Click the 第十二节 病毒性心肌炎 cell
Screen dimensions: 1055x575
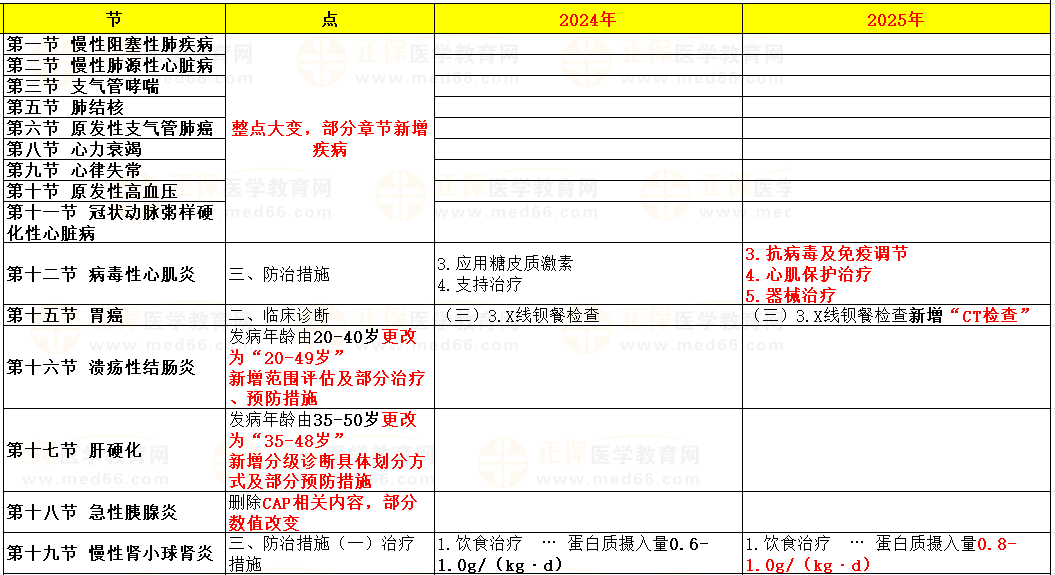[x=114, y=274]
